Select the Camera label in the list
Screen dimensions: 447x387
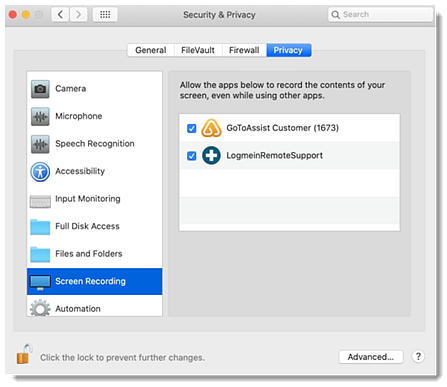pos(71,89)
